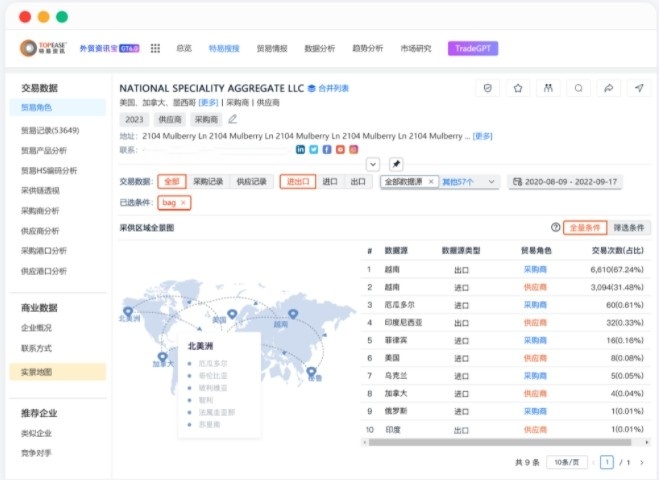The image size is (659, 480).
Task: Open 采供链透视 in sidebar
Action: point(40,190)
